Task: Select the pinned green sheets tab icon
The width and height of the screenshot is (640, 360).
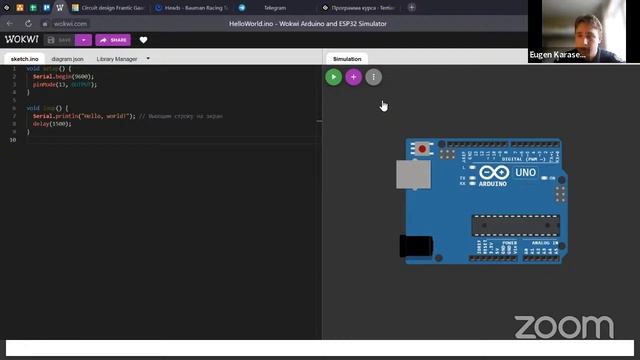Action: click(x=33, y=7)
